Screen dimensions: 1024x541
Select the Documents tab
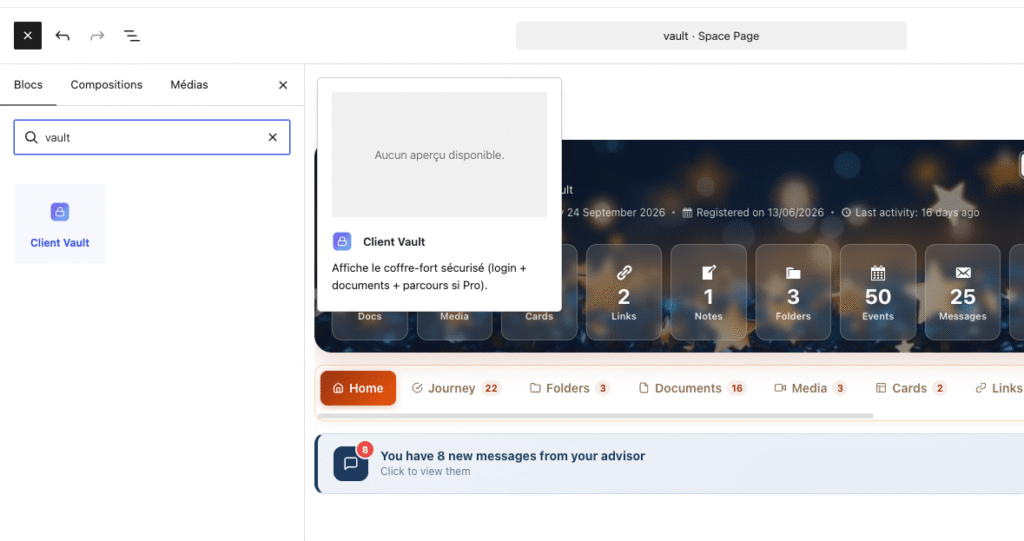[692, 388]
